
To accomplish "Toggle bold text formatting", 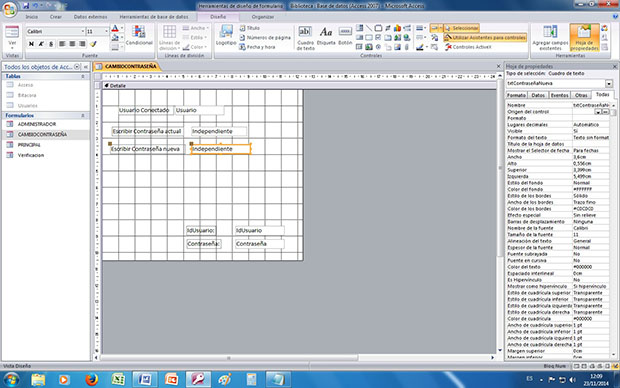I will 31,44.
